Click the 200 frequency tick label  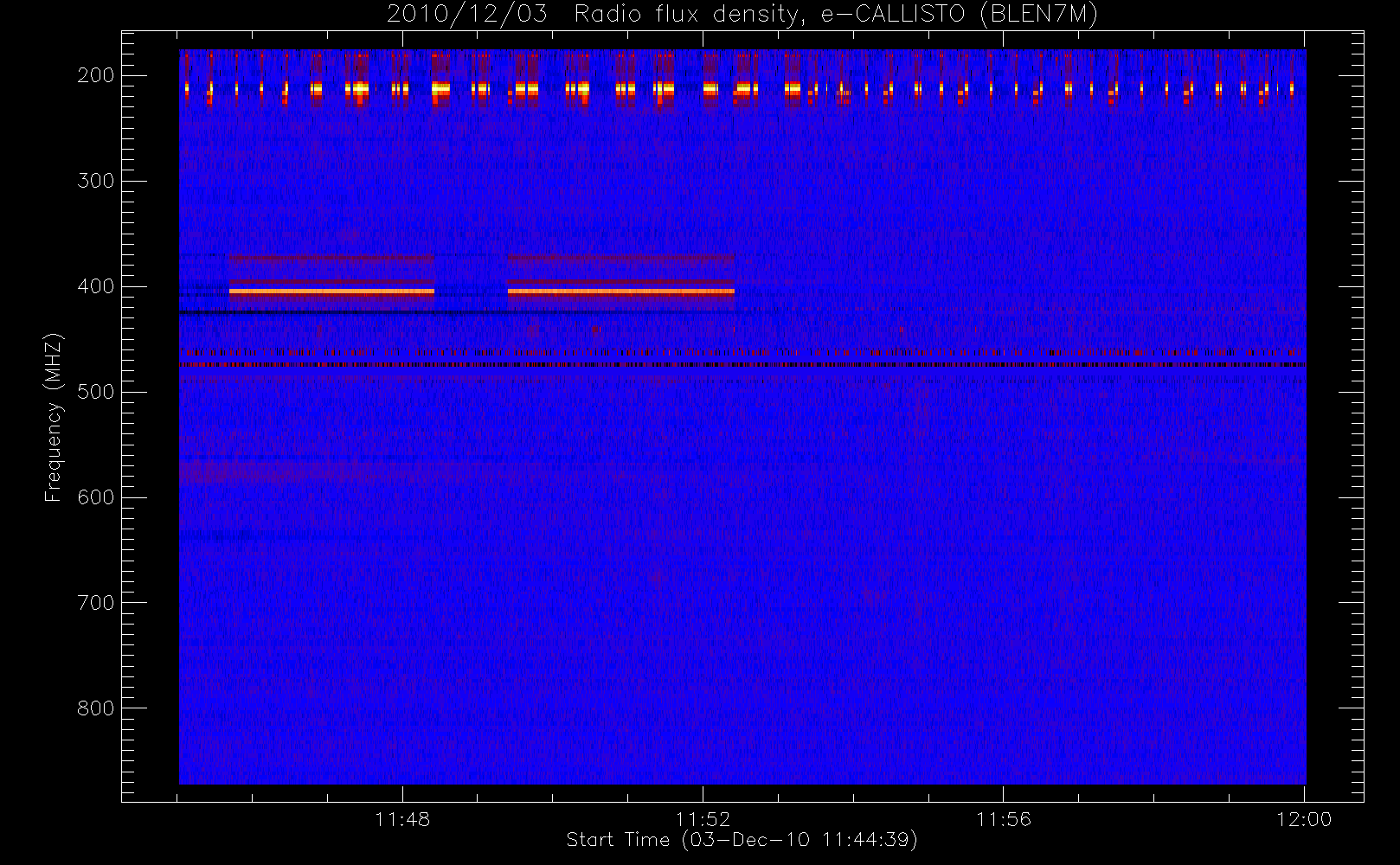[95, 75]
